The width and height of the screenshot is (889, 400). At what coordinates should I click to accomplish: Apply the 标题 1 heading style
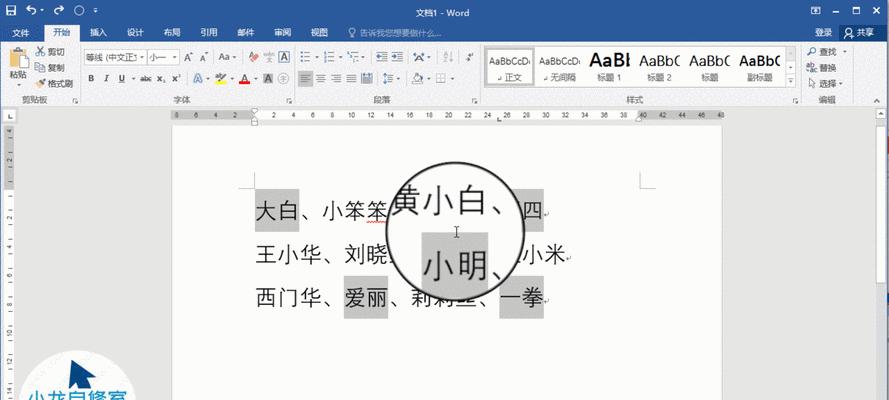coord(609,67)
